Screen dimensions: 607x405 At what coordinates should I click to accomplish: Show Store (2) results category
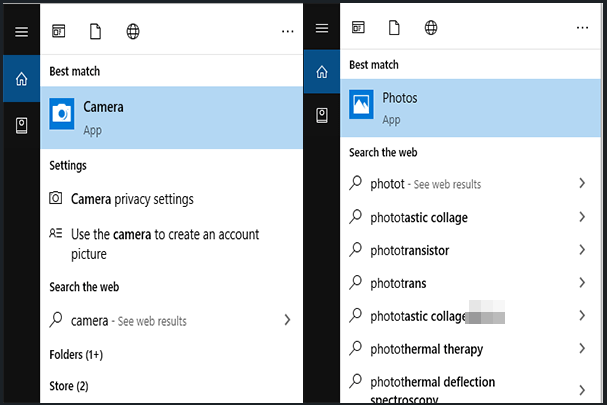point(69,386)
